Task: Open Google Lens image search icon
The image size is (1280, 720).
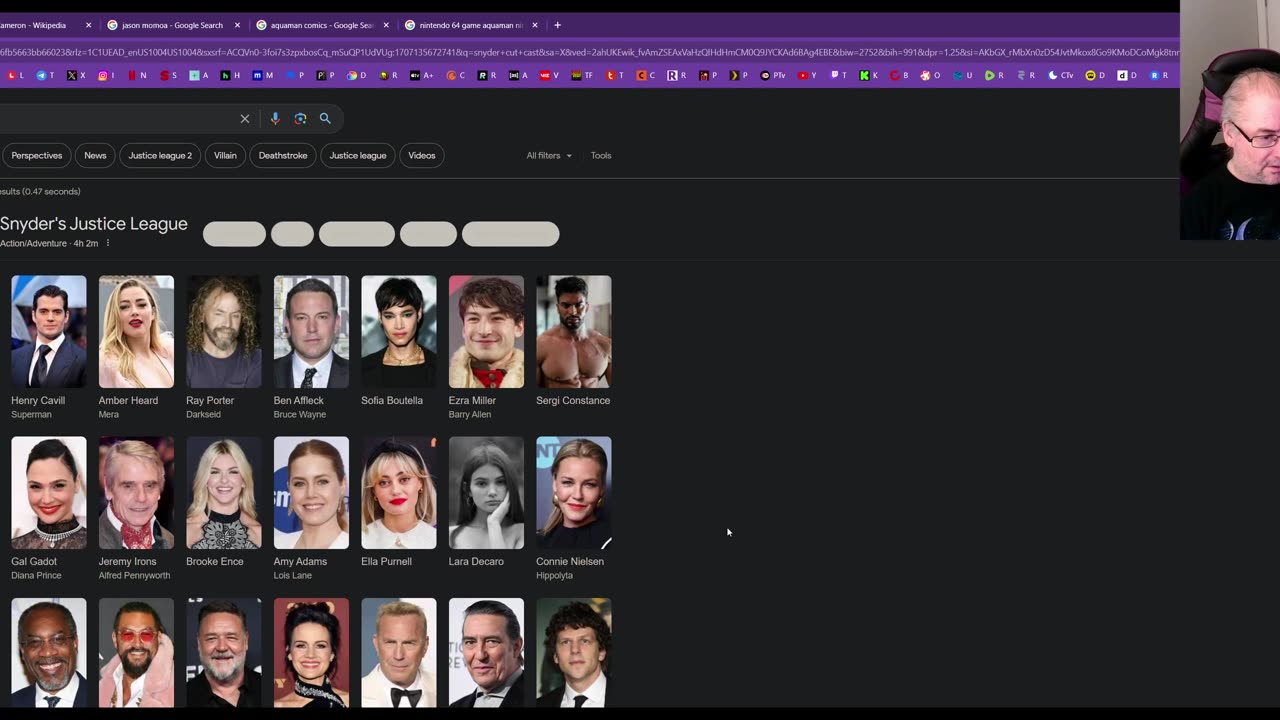Action: [300, 118]
